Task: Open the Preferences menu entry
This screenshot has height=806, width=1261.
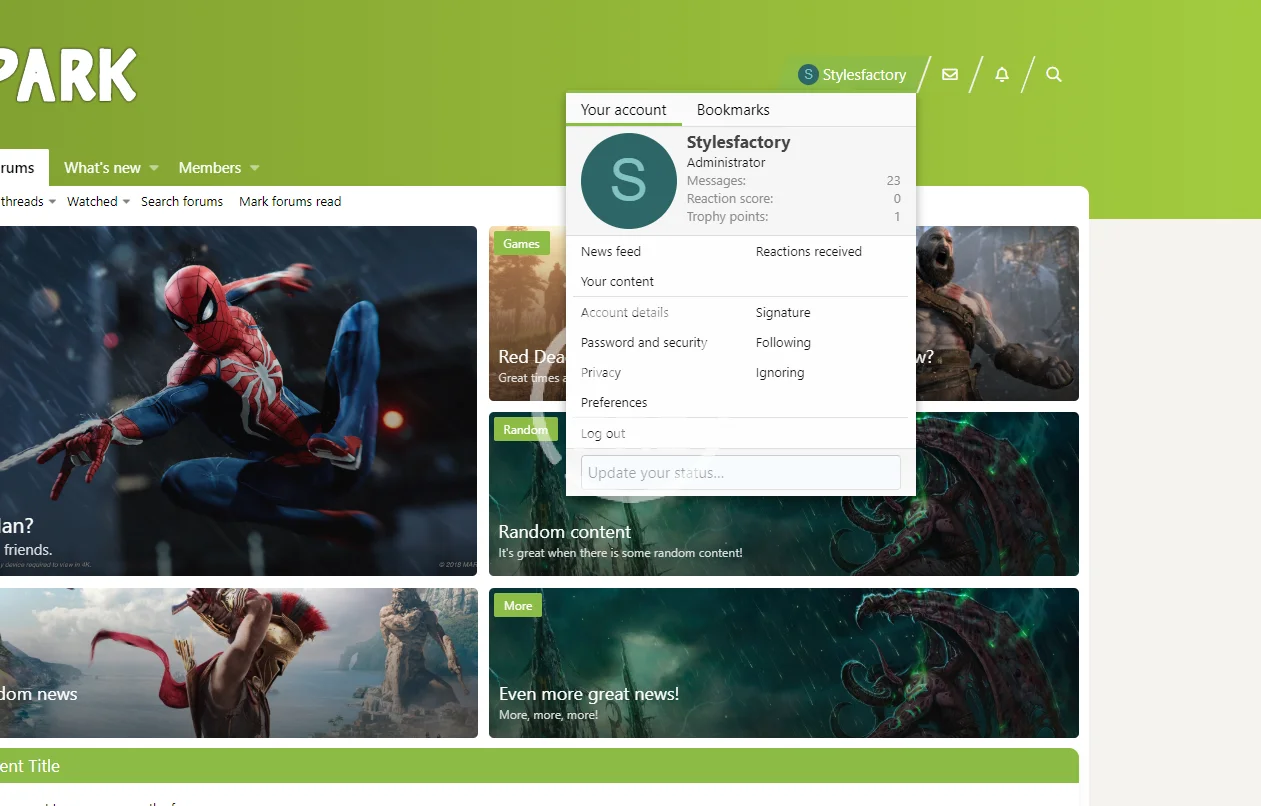Action: [x=614, y=403]
